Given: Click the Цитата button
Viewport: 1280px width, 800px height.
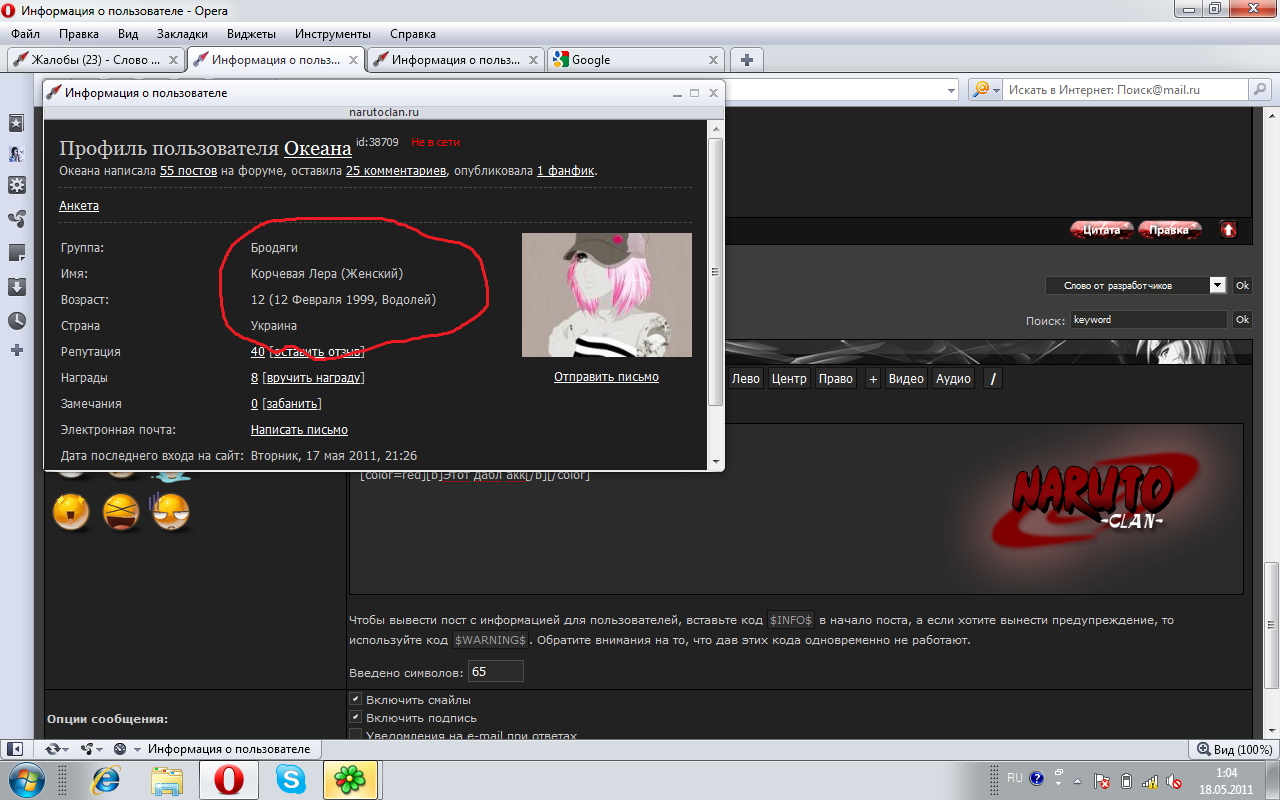Looking at the screenshot, I should point(1102,230).
